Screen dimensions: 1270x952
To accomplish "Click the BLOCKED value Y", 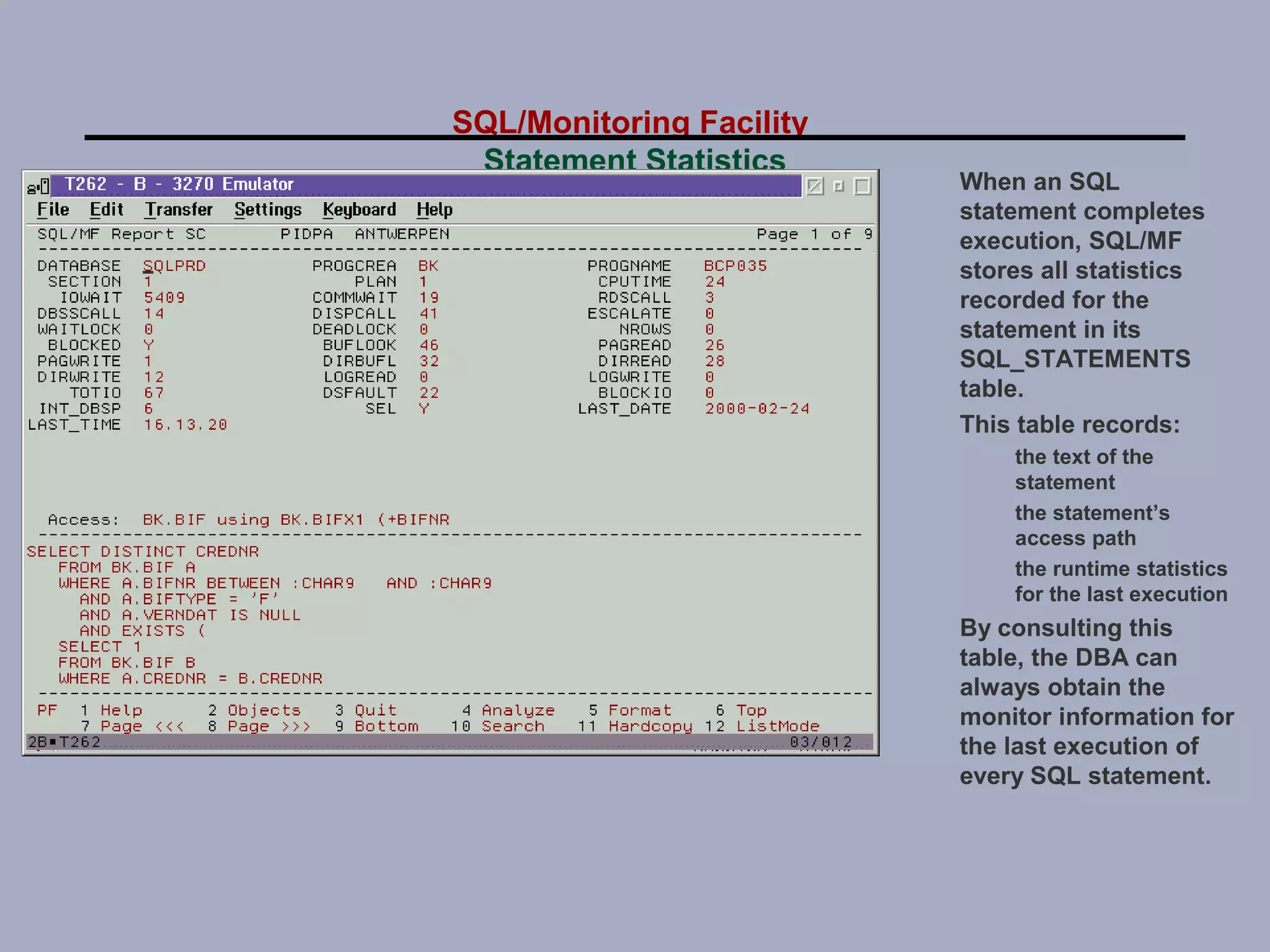I will [x=148, y=345].
